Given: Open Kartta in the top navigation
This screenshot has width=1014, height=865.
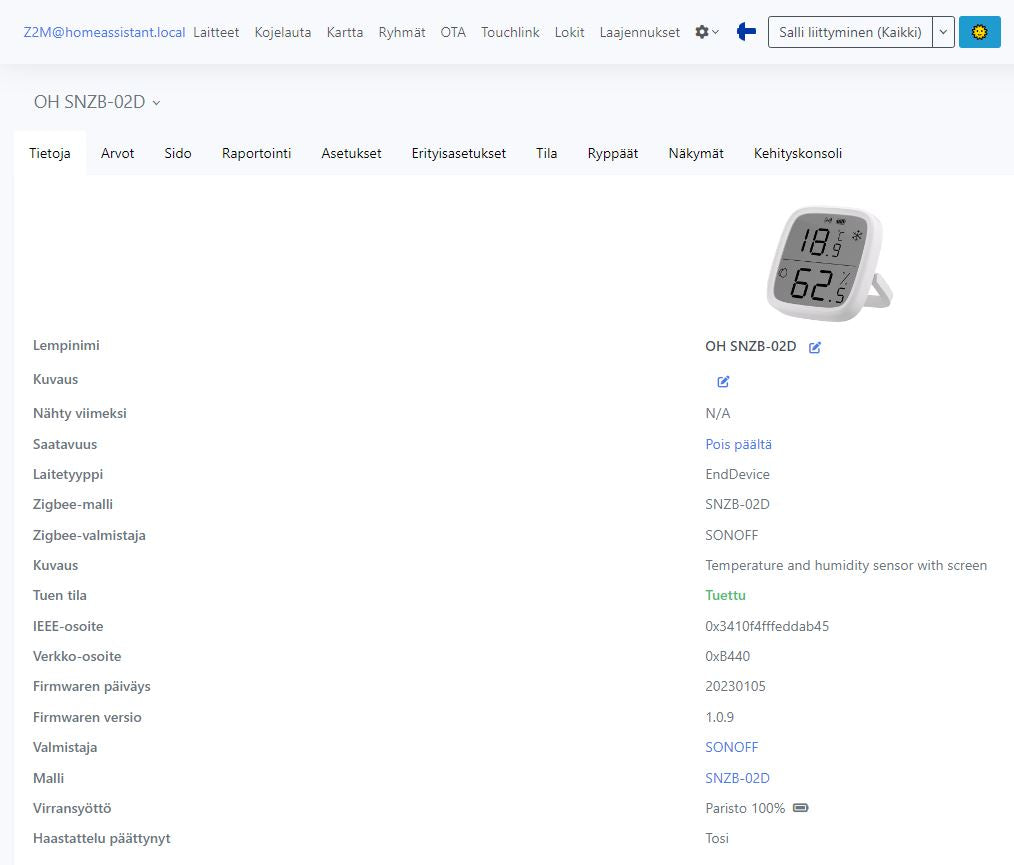Looking at the screenshot, I should coord(344,32).
